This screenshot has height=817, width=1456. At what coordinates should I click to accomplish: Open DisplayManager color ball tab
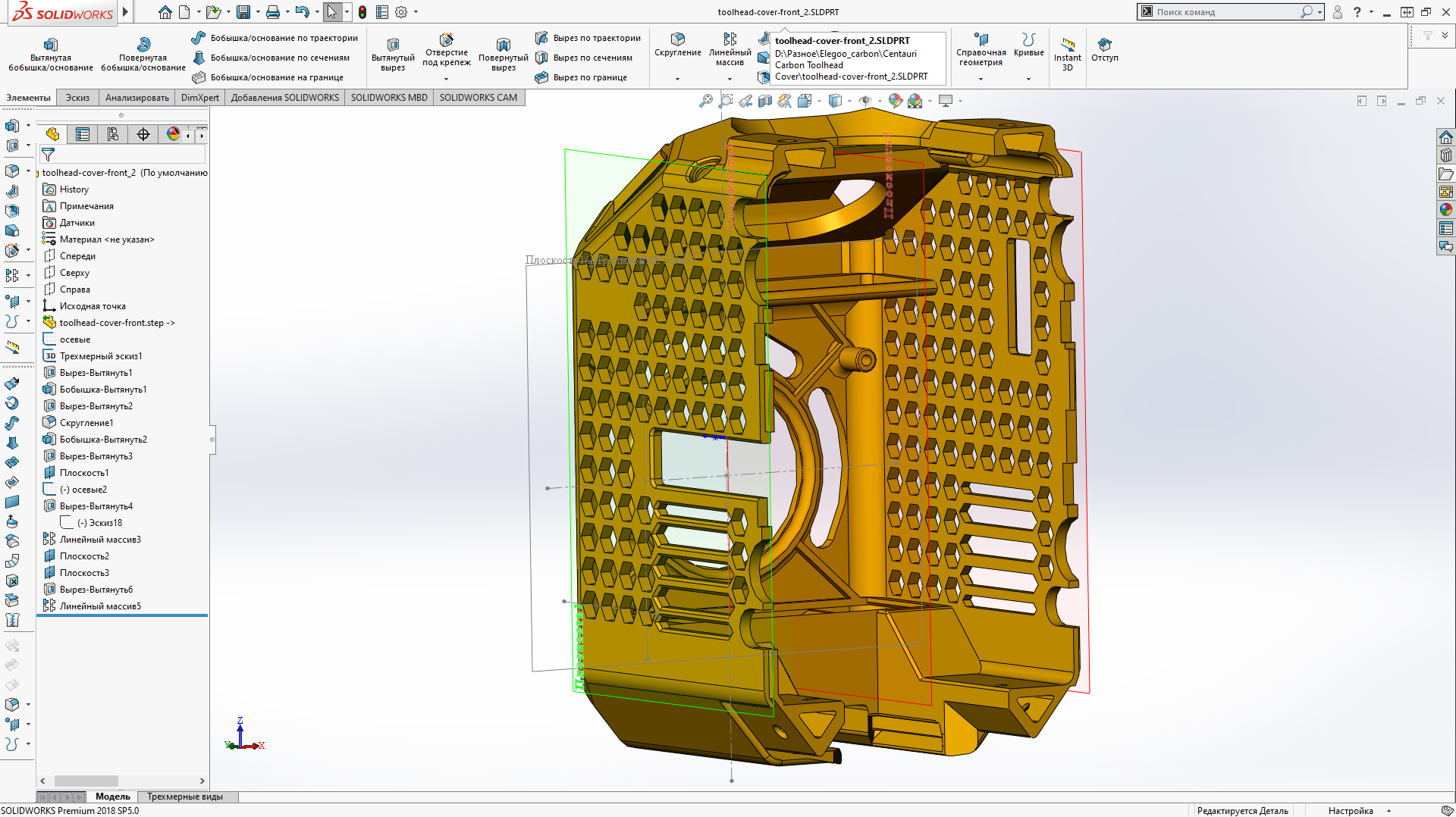173,134
